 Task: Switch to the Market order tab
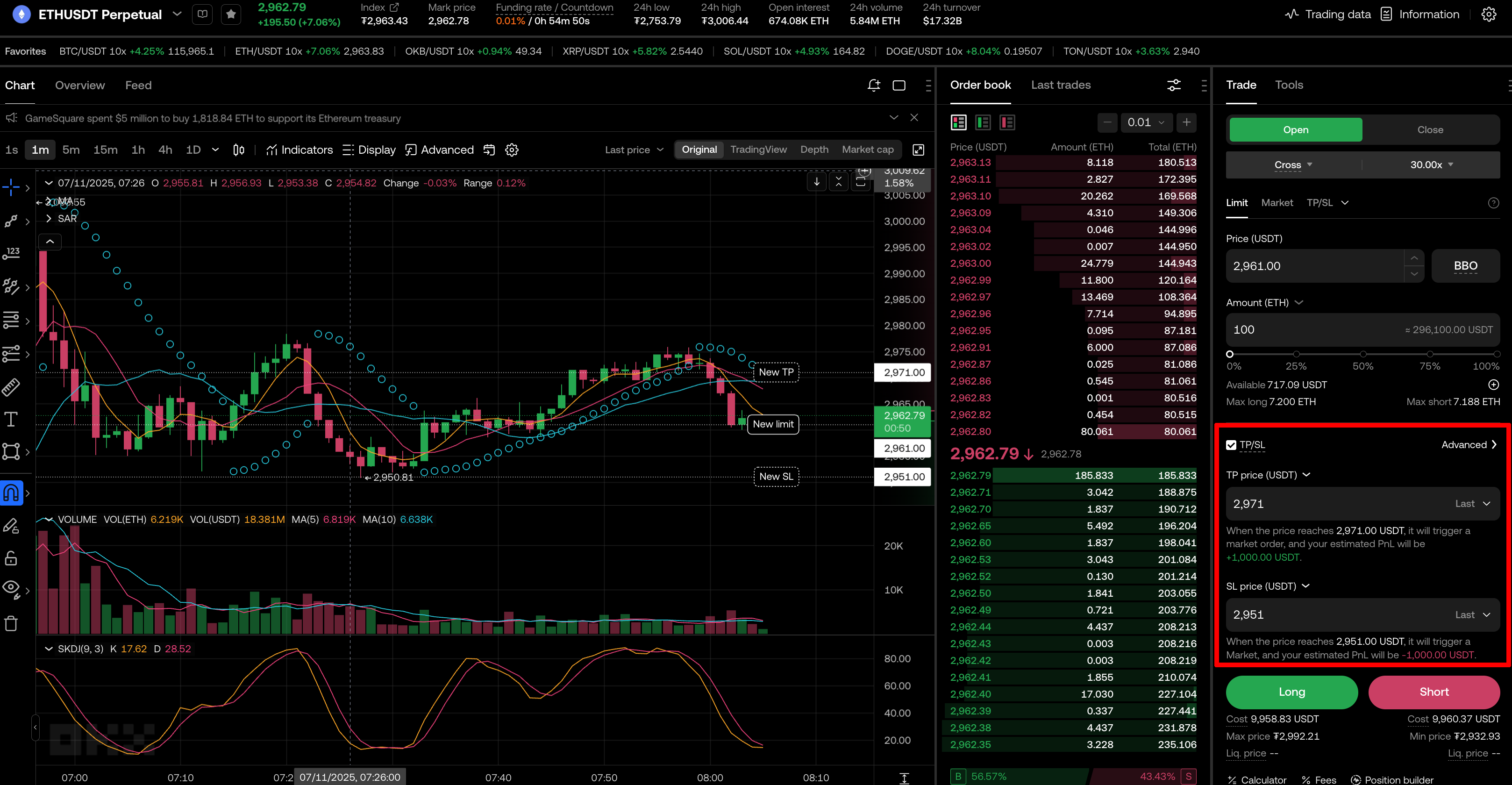[x=1277, y=203]
